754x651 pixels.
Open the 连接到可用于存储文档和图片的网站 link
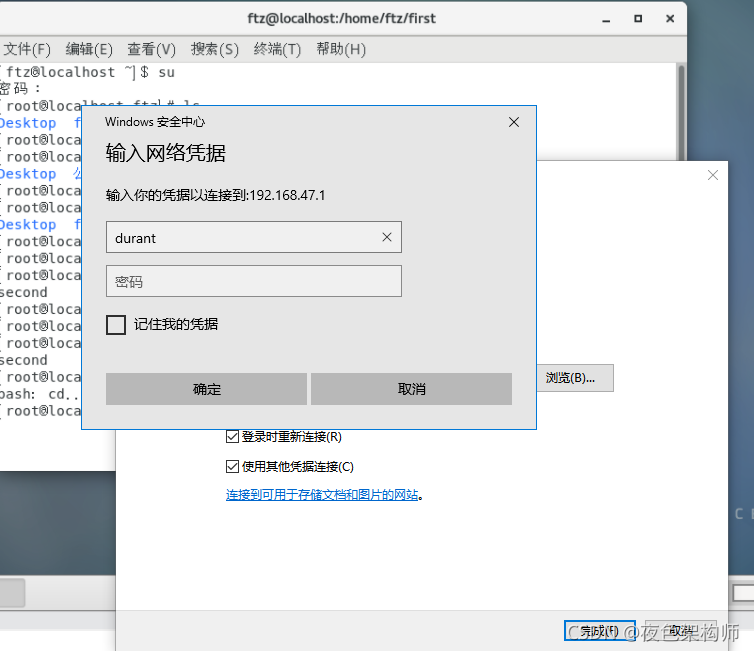click(x=322, y=495)
